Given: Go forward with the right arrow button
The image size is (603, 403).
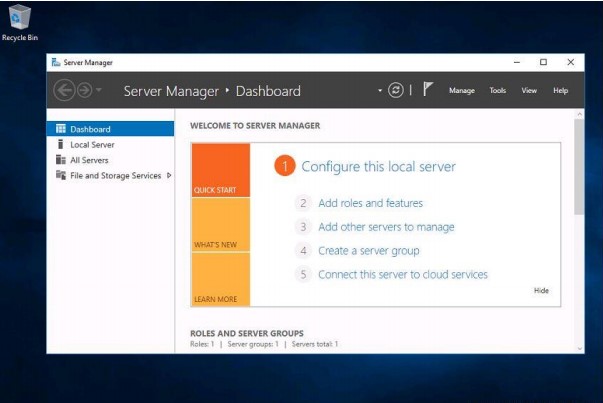Looking at the screenshot, I should (x=85, y=90).
